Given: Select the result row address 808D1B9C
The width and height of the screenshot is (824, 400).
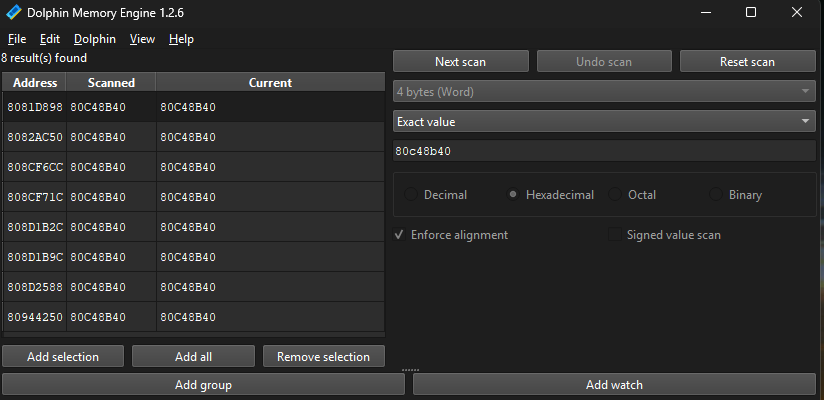Looking at the screenshot, I should [x=35, y=257].
